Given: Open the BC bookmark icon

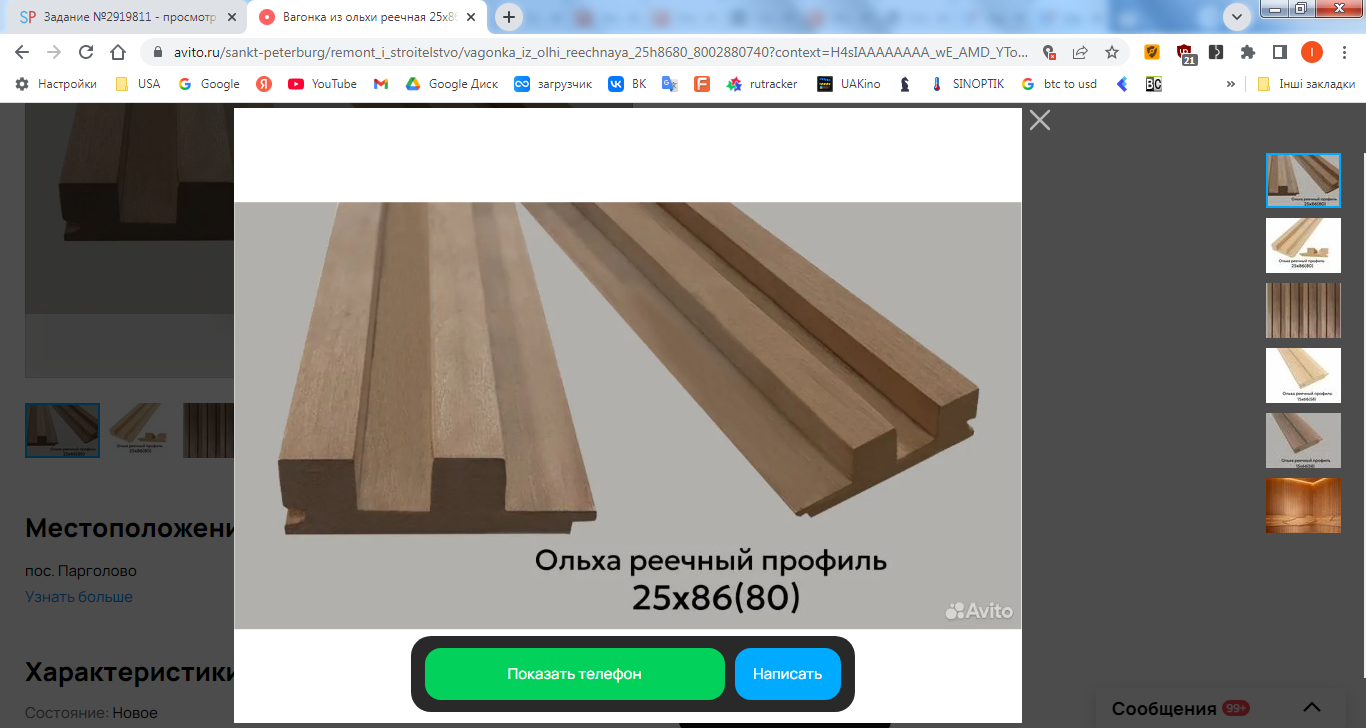Looking at the screenshot, I should [1154, 84].
